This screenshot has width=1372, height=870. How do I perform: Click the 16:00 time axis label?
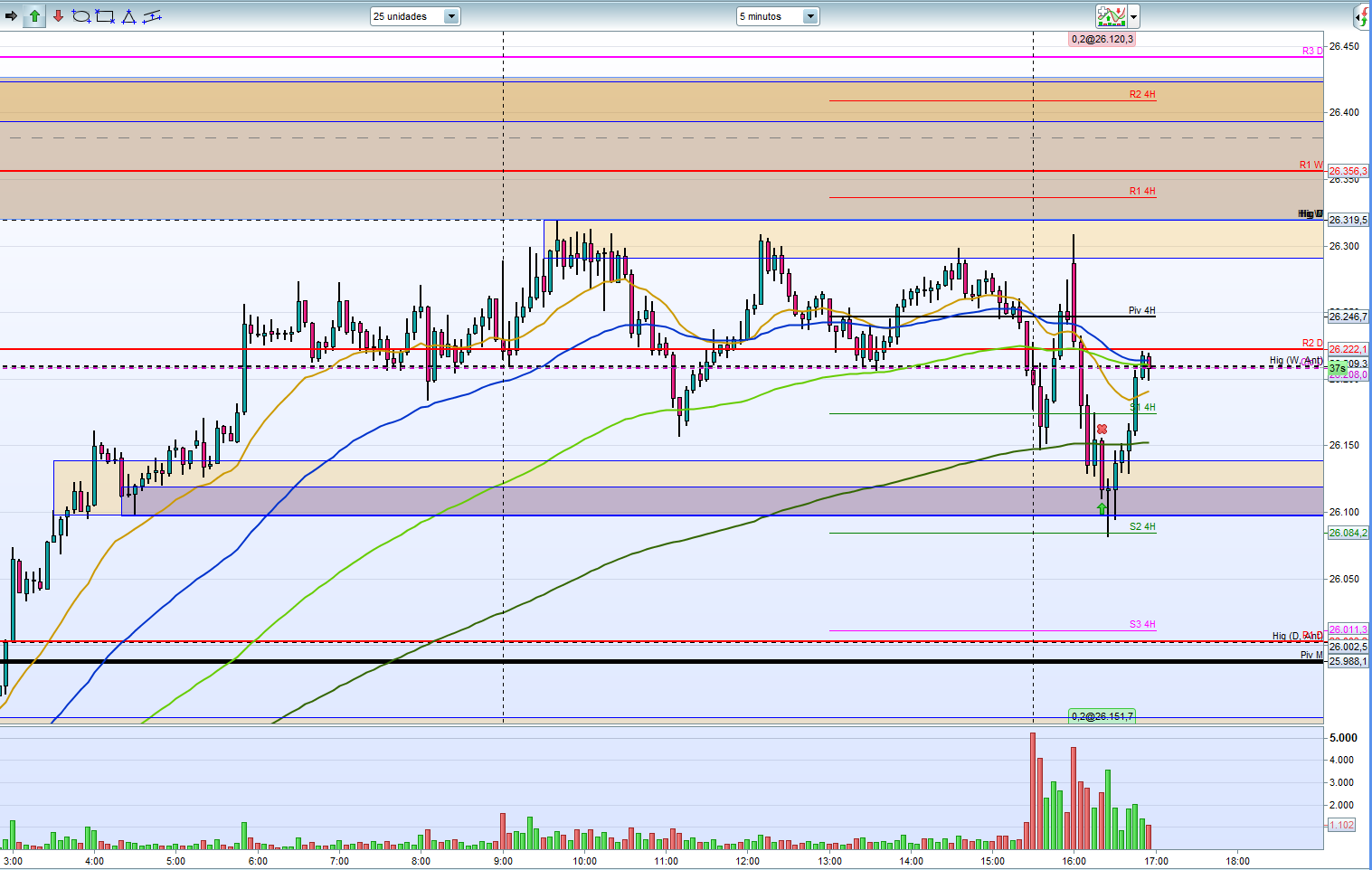pyautogui.click(x=1074, y=861)
